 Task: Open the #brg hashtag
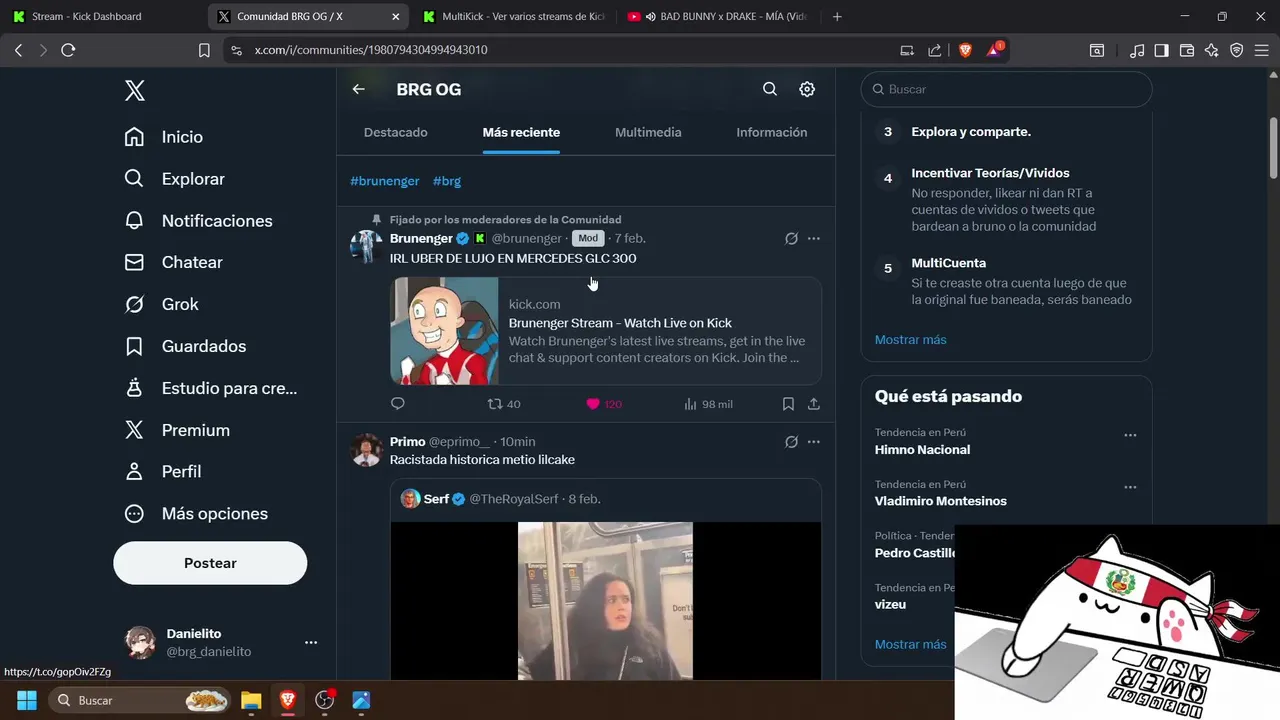pos(447,181)
